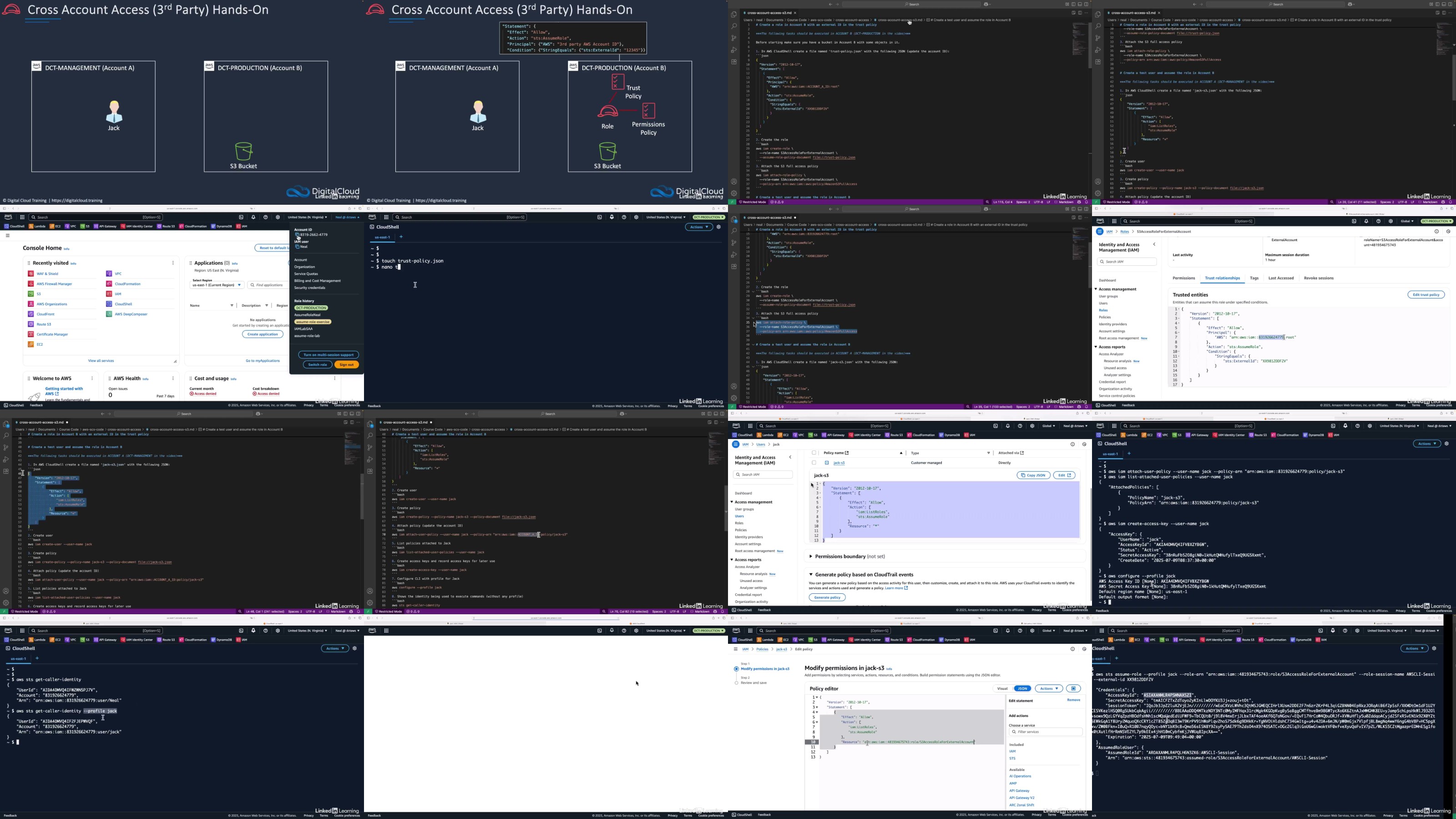Open Explorer in the VS Code window at Ln 115
Image resolution: width=1456 pixels, height=819 pixels.
(733, 15)
